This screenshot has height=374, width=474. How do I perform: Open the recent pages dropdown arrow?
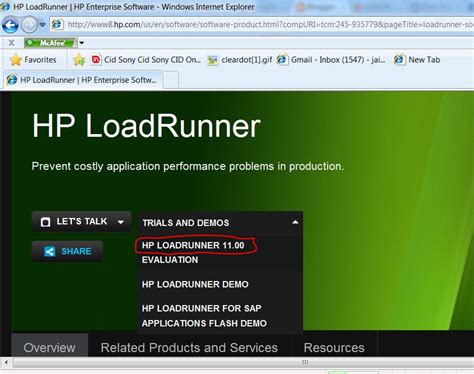[x=42, y=25]
